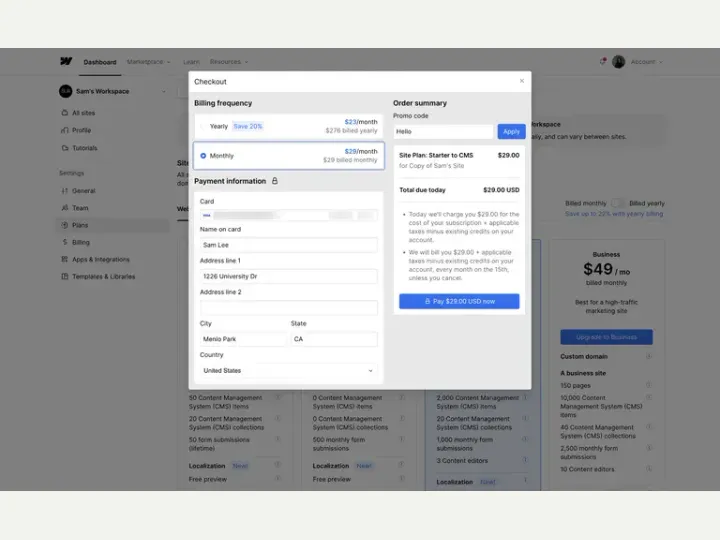Apply the promo code
This screenshot has height=540, width=720.
[511, 131]
